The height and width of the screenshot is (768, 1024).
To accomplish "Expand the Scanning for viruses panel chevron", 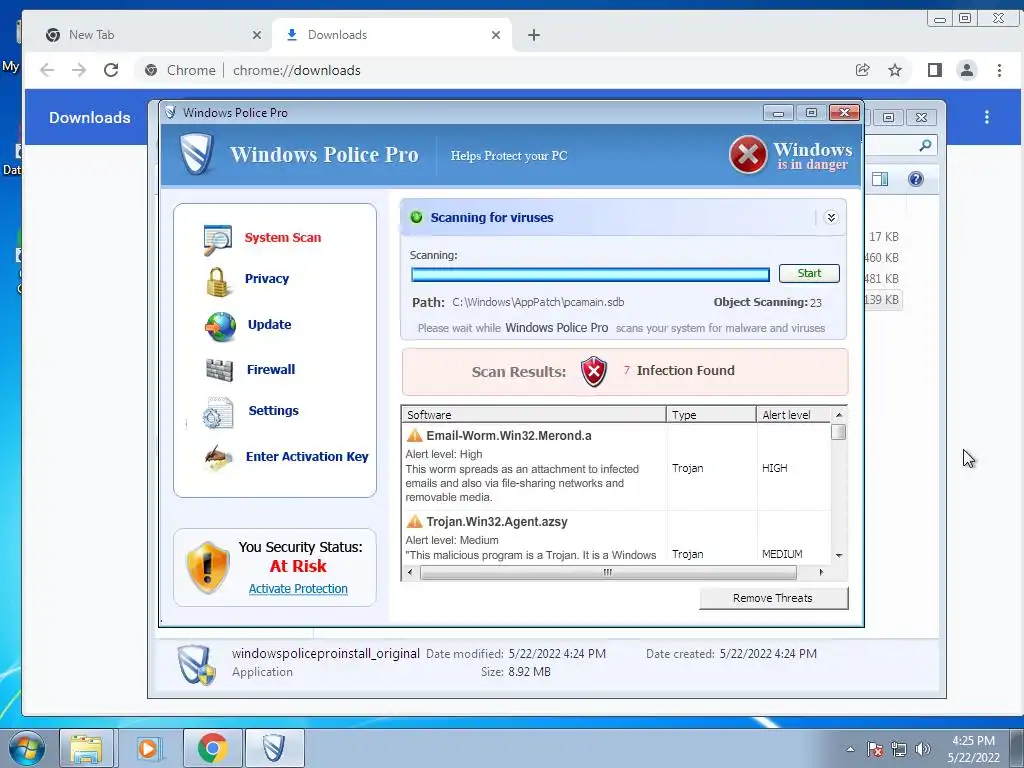I will pos(831,217).
